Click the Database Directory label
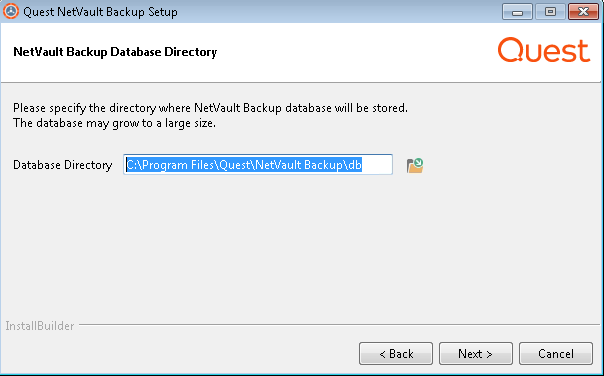Image resolution: width=604 pixels, height=376 pixels. pos(62,165)
